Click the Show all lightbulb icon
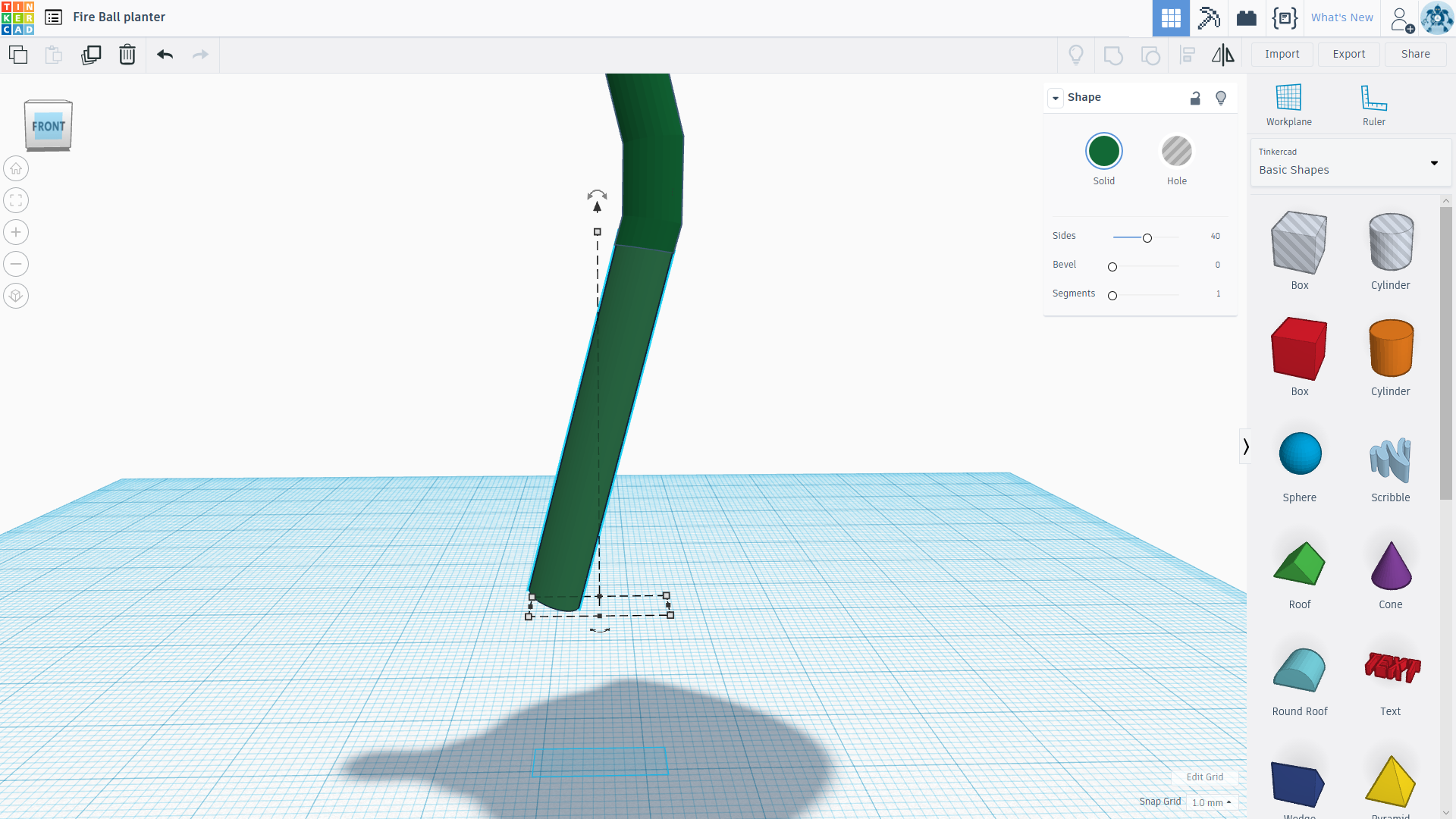1456x819 pixels. [1076, 55]
